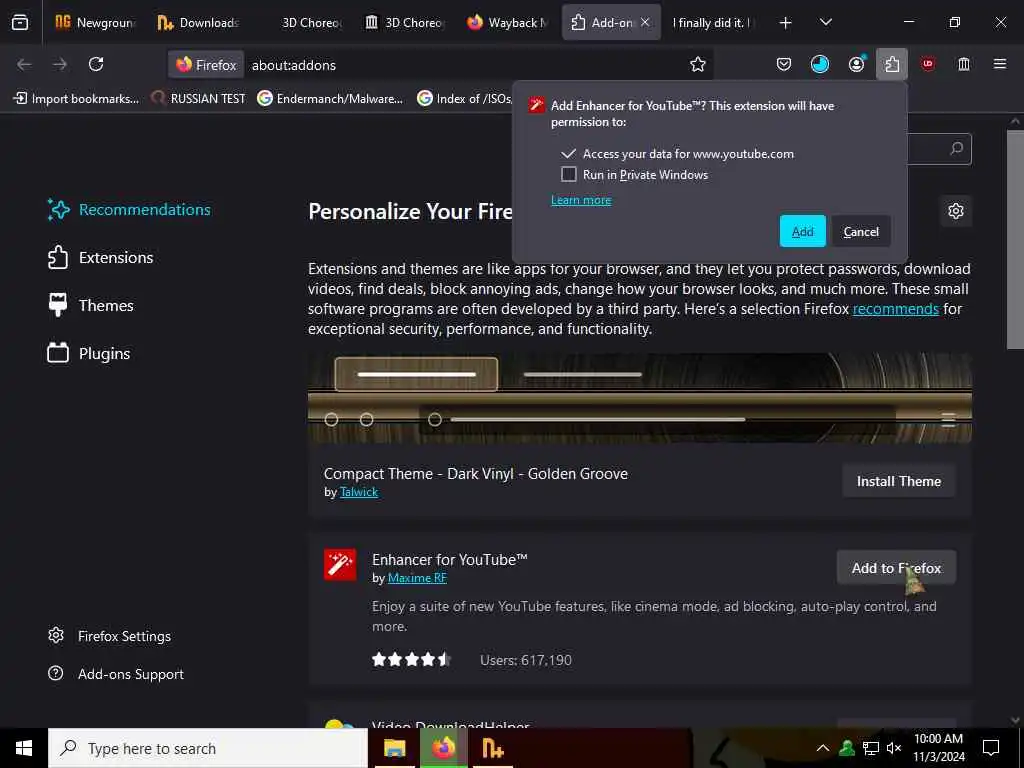Switch to the Downloads tab

(199, 22)
